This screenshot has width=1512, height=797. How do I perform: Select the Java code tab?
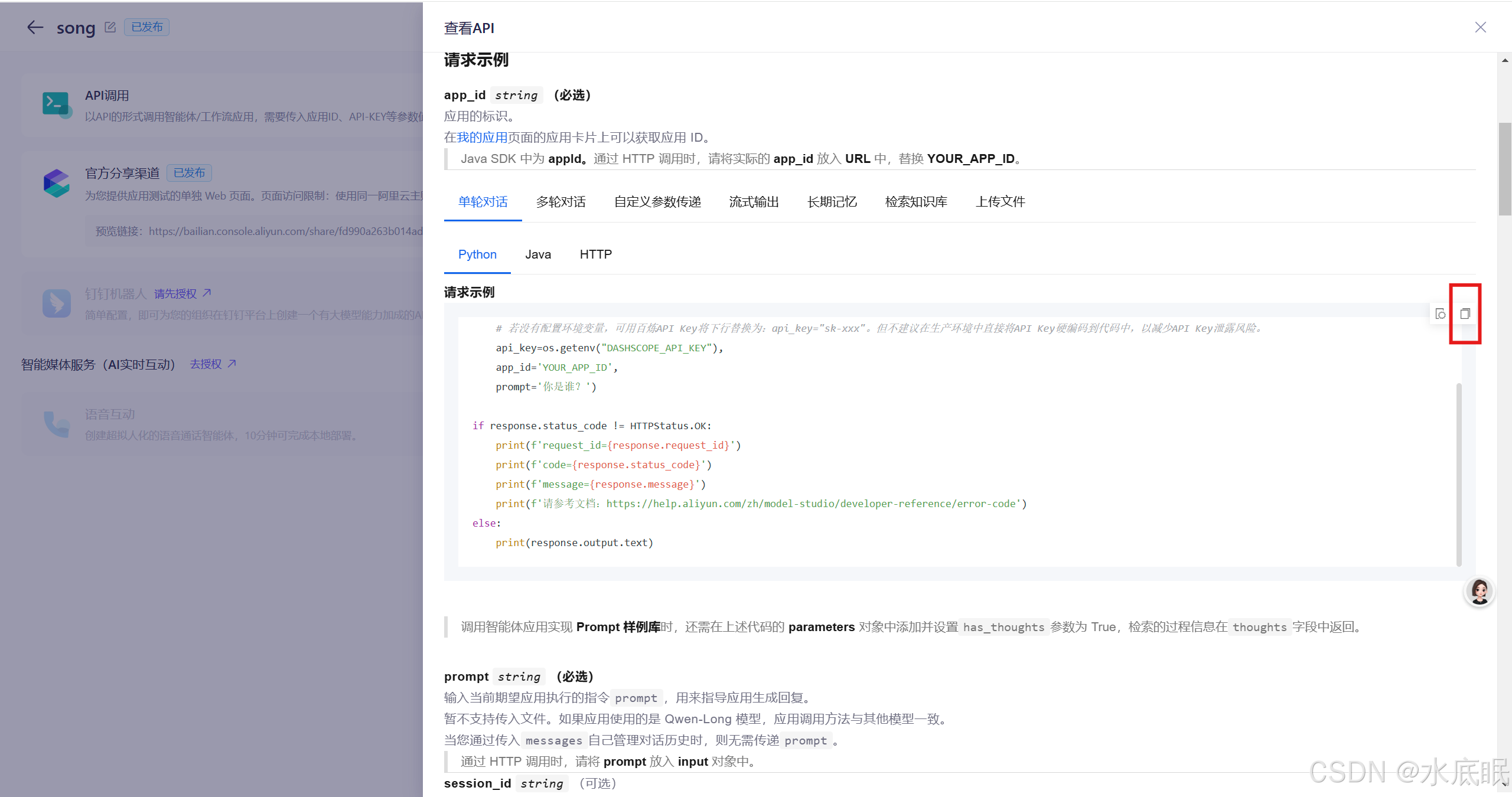(x=537, y=254)
